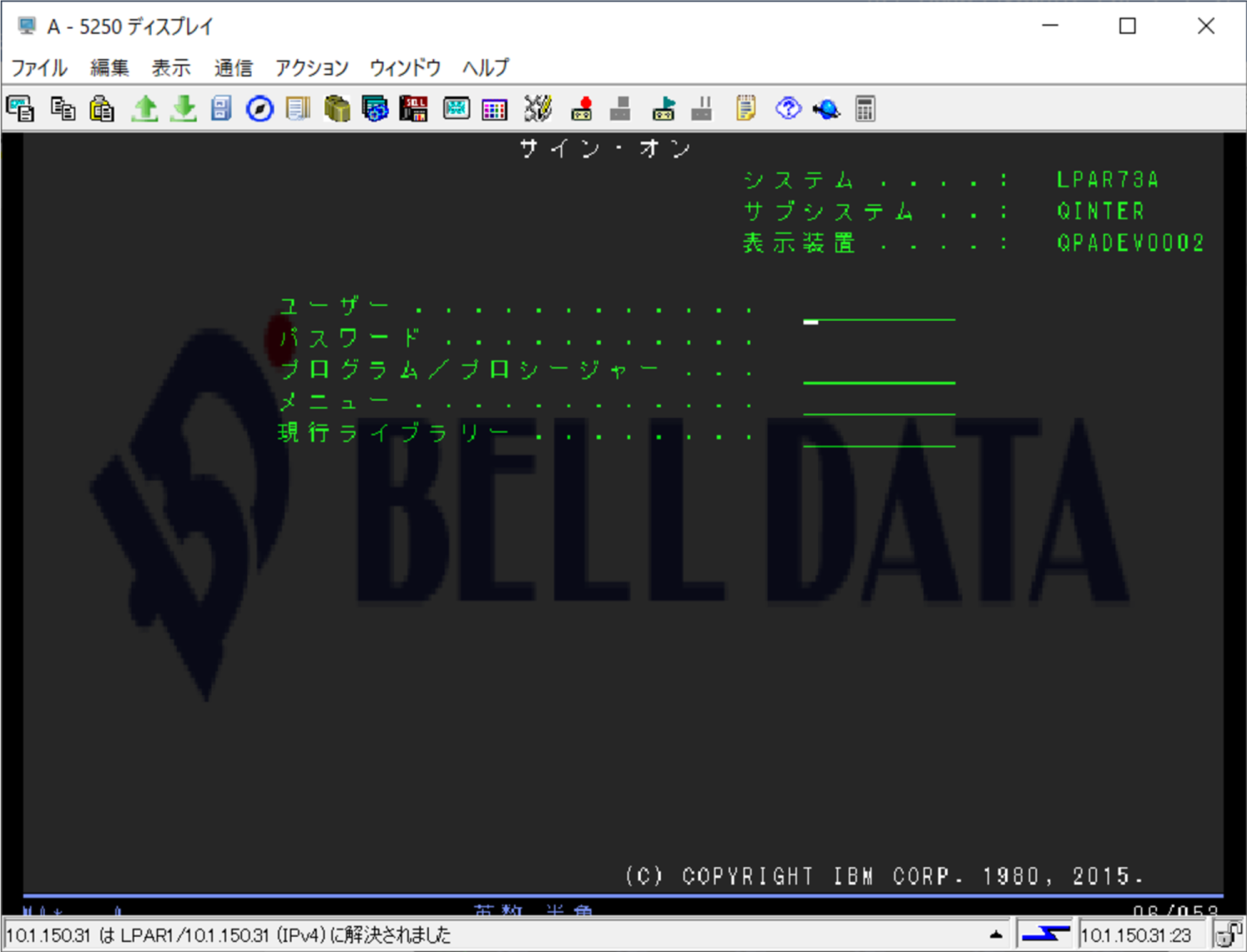Click the システム label text
Screen dimensions: 1247x952
click(x=799, y=180)
